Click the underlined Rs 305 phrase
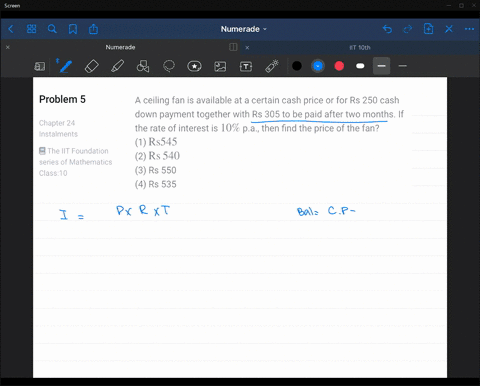 pos(323,114)
